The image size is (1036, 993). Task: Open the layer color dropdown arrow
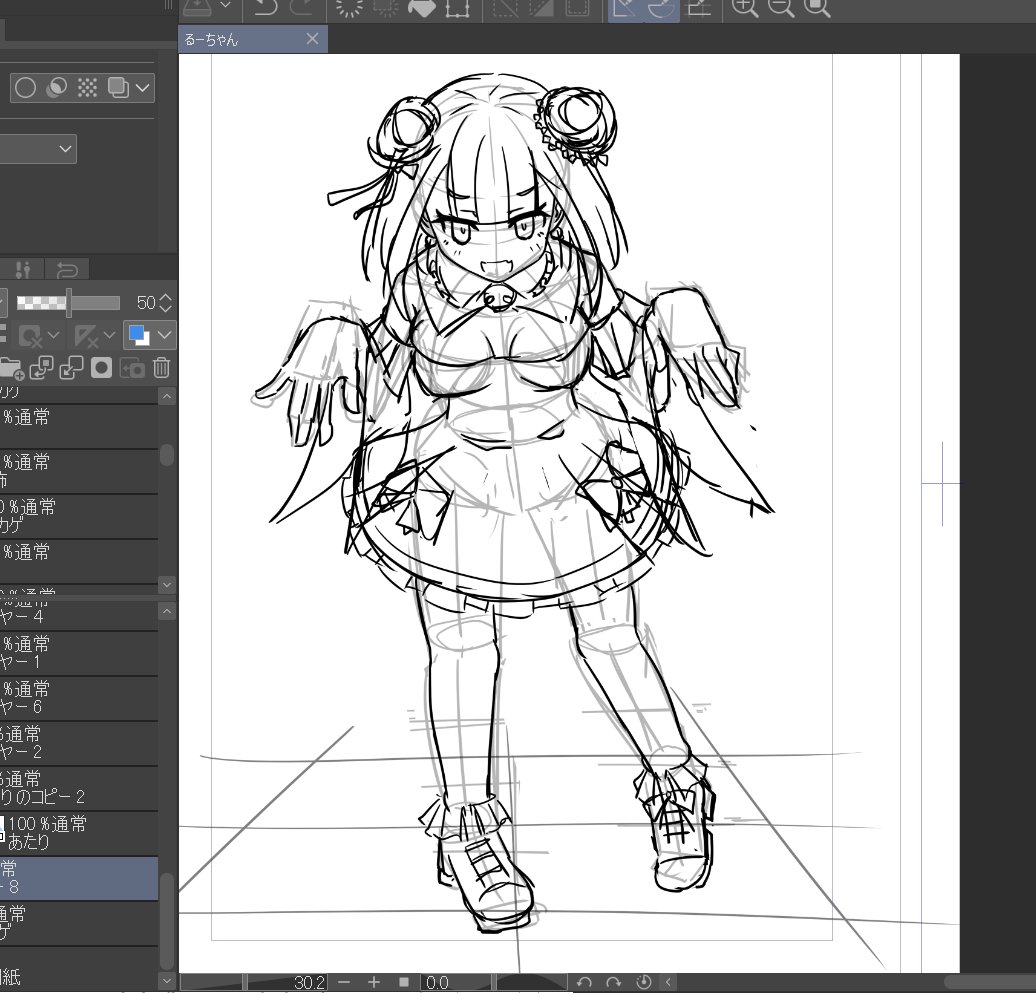(165, 335)
